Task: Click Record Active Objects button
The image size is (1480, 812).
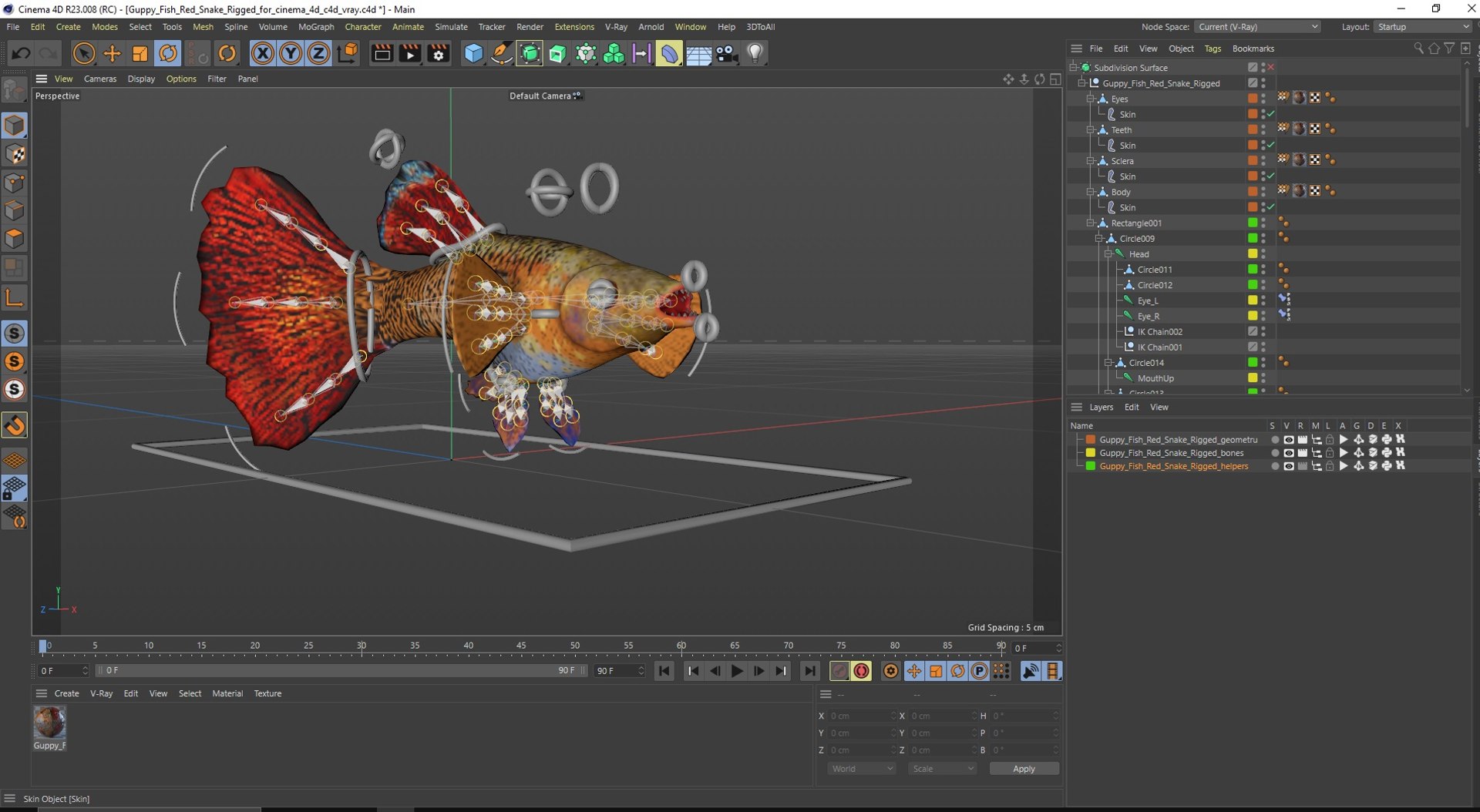Action: (839, 671)
